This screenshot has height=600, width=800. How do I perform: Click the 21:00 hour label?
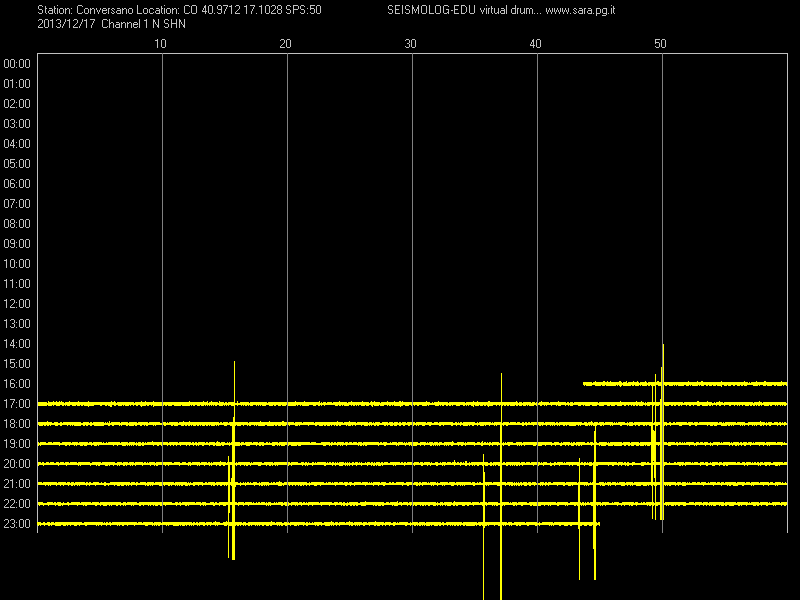(17, 484)
